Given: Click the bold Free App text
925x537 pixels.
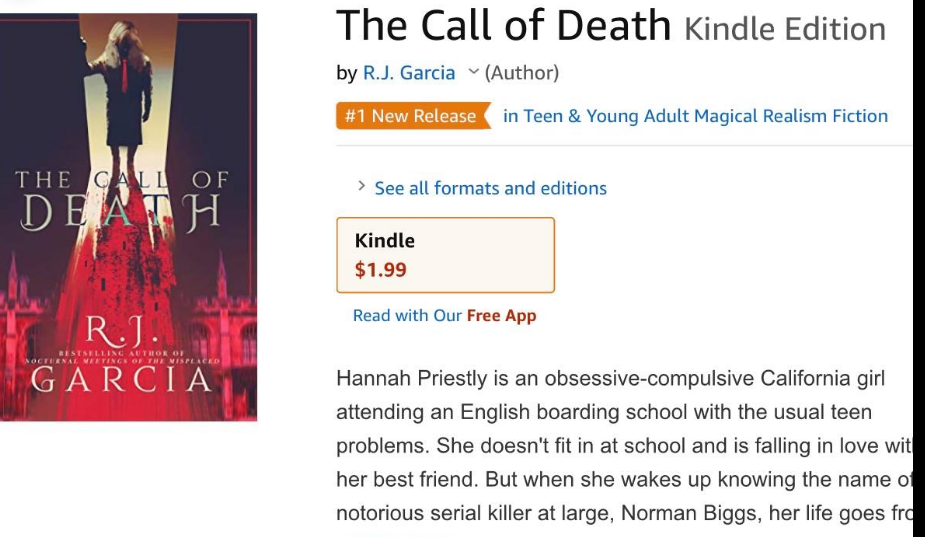Looking at the screenshot, I should (501, 316).
